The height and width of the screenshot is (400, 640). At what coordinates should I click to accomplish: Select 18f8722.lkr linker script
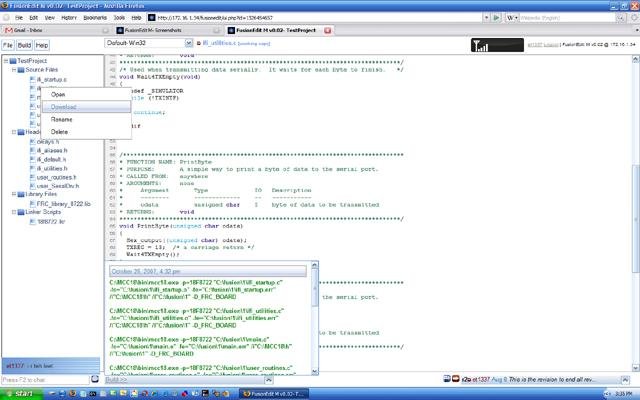[x=51, y=222]
